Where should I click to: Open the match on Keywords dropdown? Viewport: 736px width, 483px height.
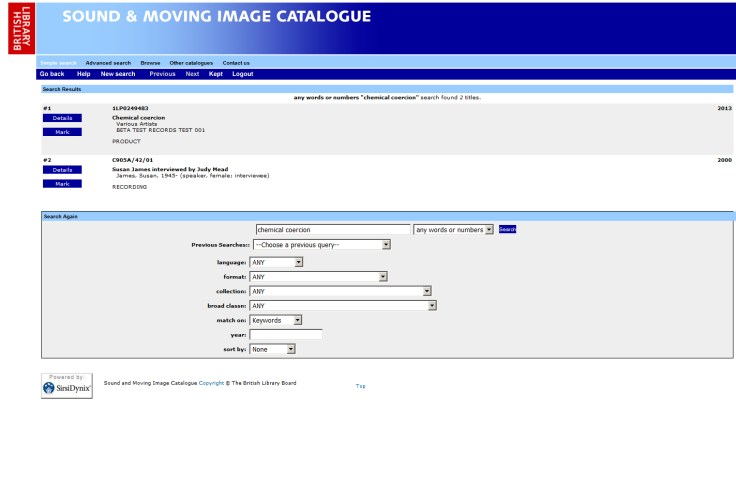276,321
